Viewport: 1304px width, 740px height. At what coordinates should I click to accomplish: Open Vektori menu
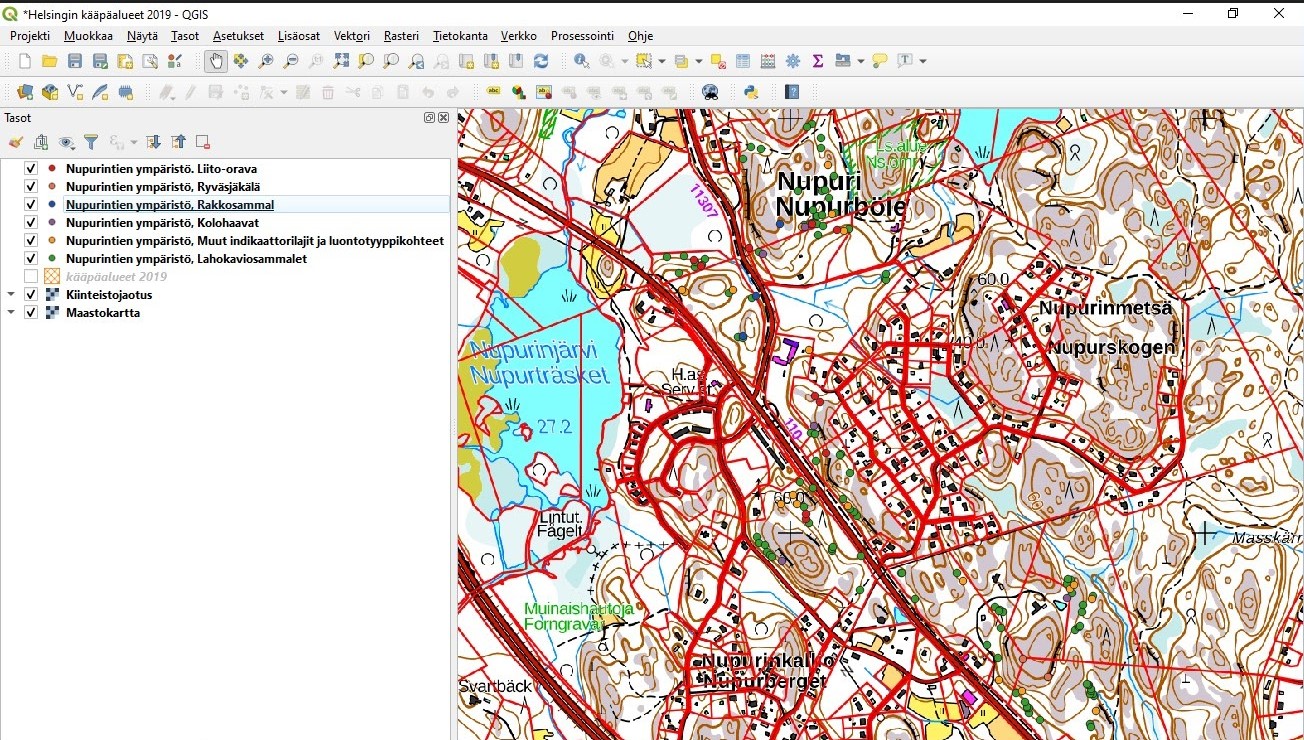[x=352, y=36]
